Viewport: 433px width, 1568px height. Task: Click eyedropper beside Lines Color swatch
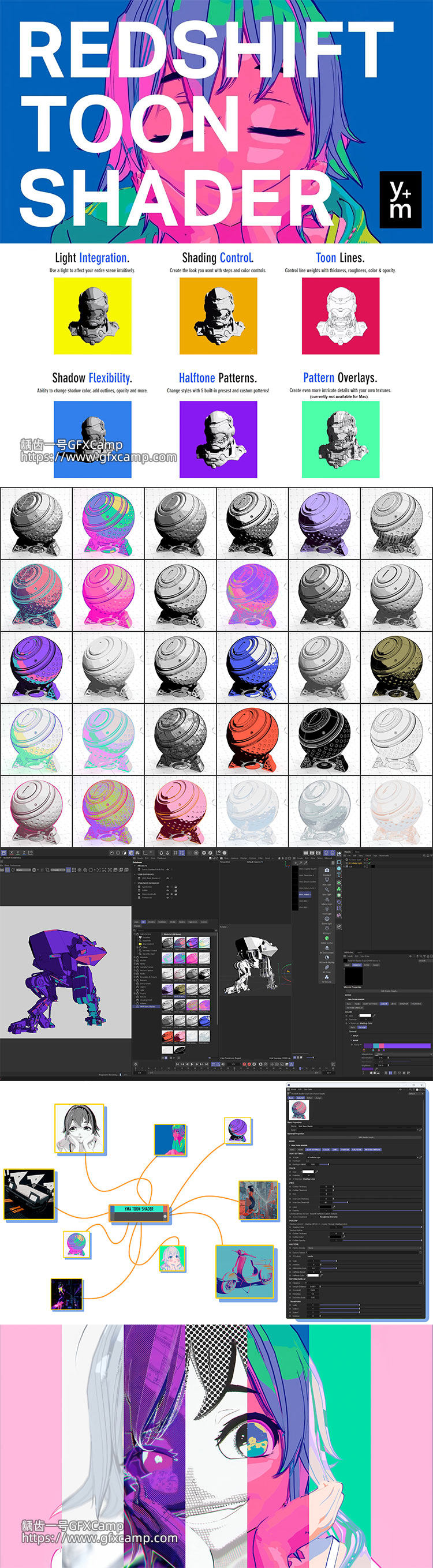[334, 1207]
